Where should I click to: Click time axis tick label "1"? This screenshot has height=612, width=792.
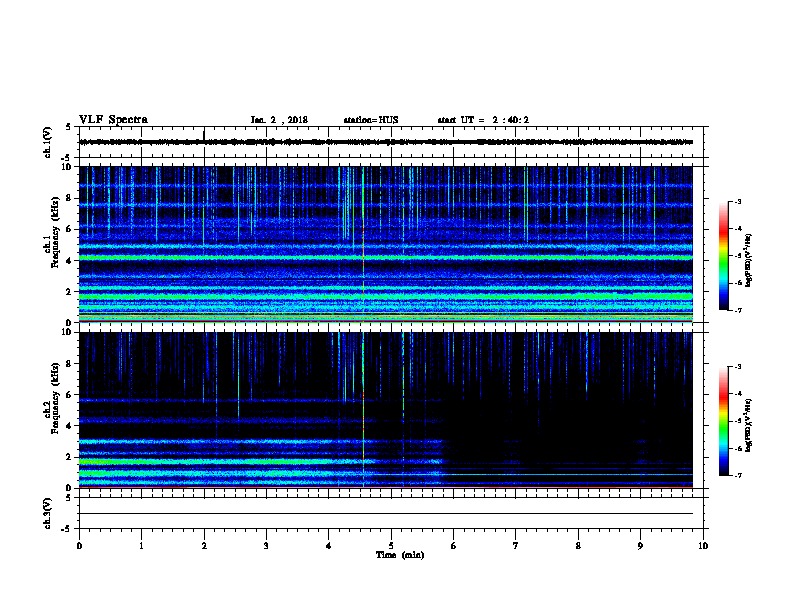pyautogui.click(x=141, y=546)
